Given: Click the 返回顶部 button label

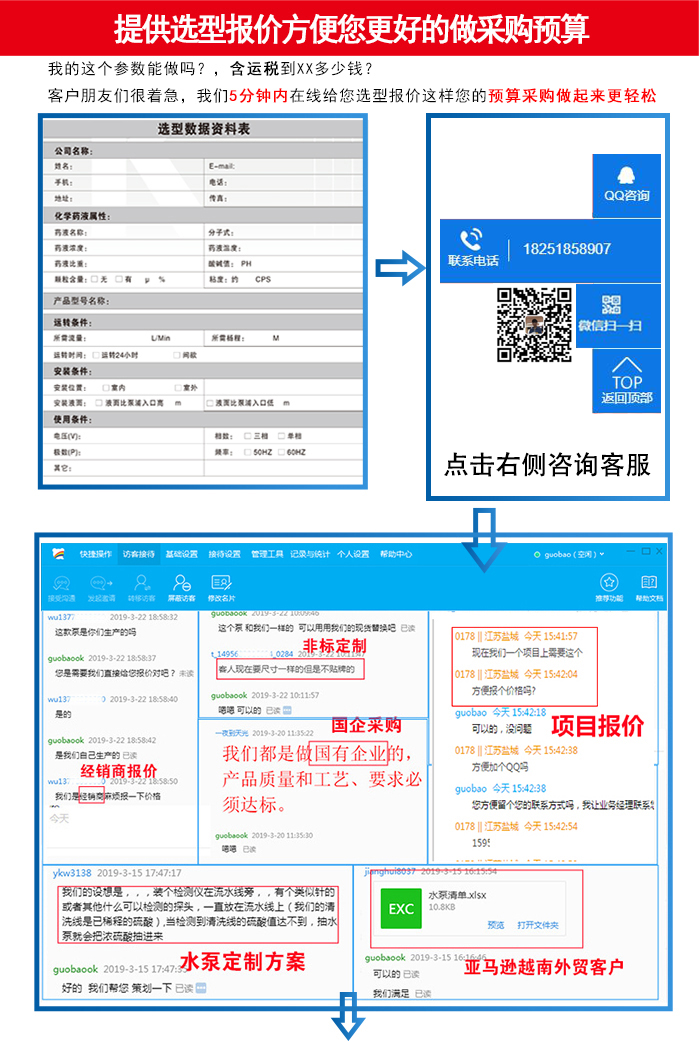Looking at the screenshot, I should pyautogui.click(x=626, y=398).
